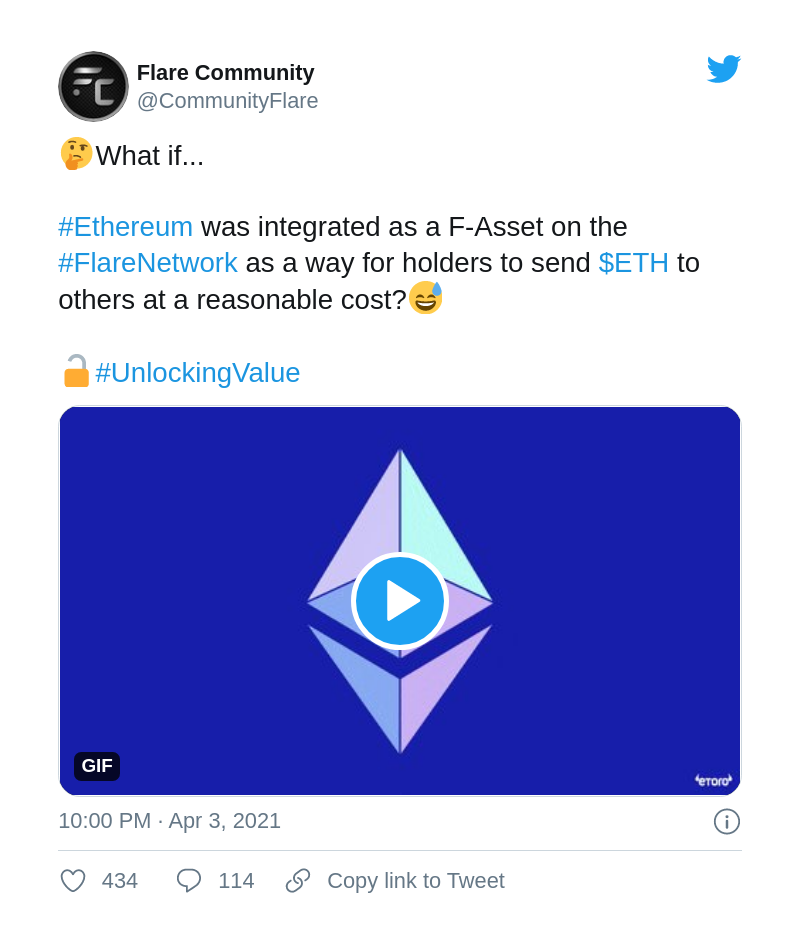Open replies with the comment bubble icon

(x=189, y=881)
